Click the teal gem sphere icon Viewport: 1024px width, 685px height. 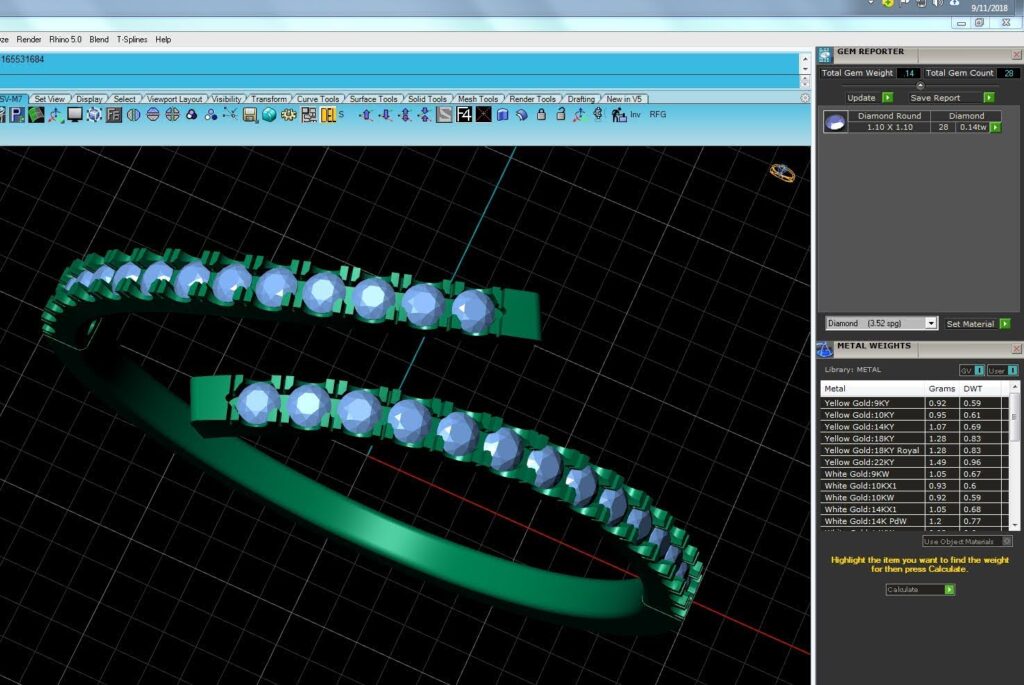tap(269, 115)
